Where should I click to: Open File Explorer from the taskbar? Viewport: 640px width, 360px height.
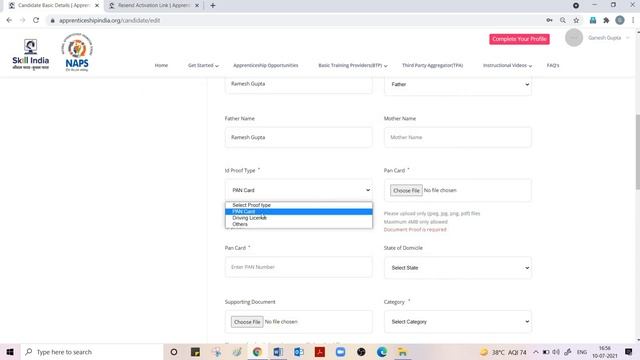402,352
